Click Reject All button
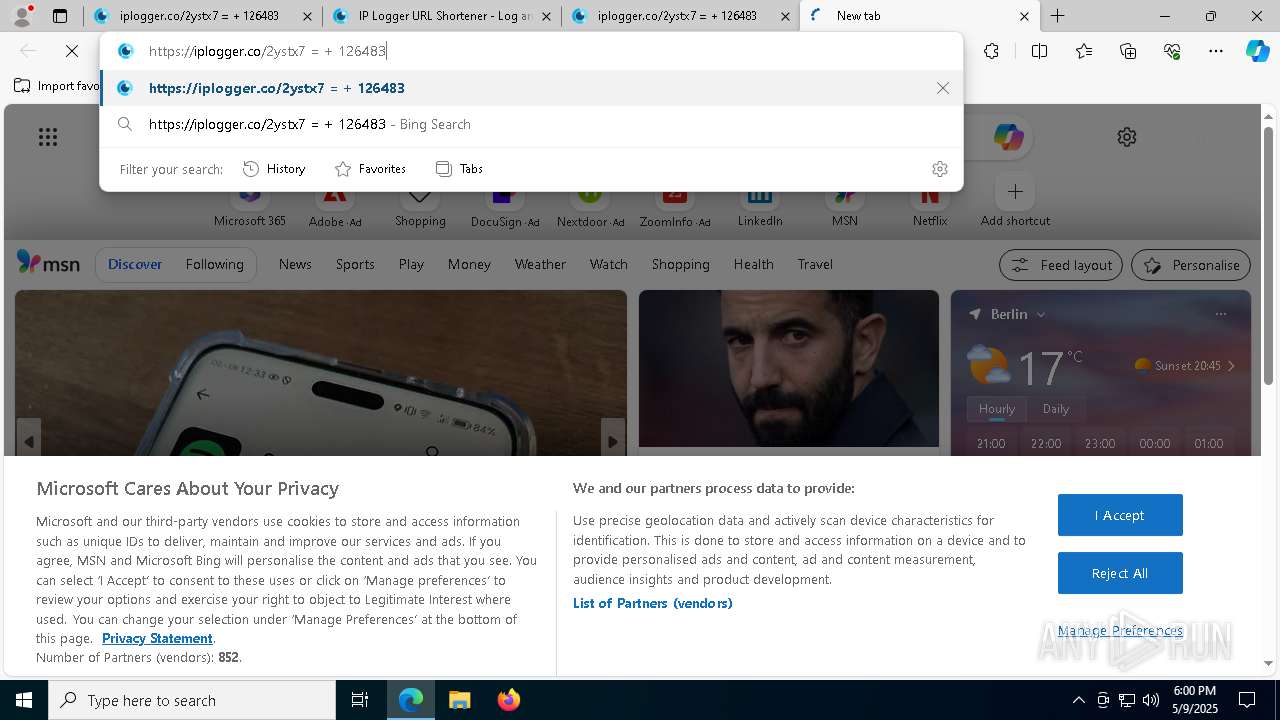This screenshot has height=720, width=1280. (1120, 573)
